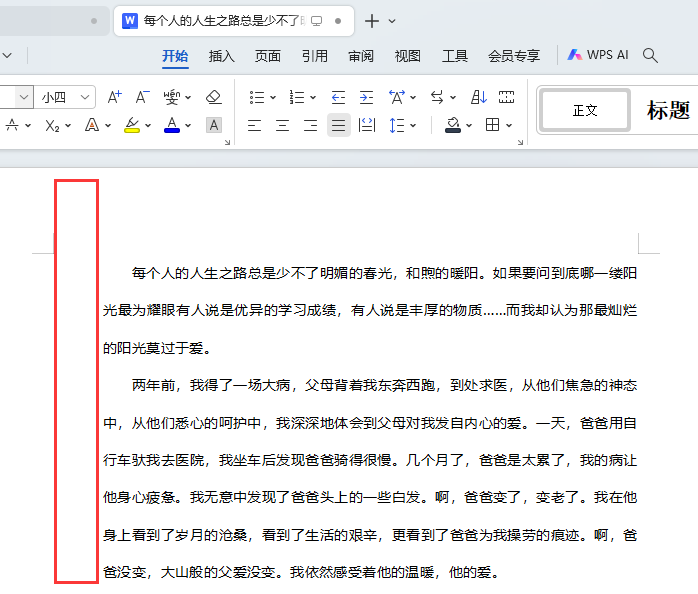Image resolution: width=698 pixels, height=594 pixels.
Task: Click the document tab display mode icon
Action: pos(316,21)
